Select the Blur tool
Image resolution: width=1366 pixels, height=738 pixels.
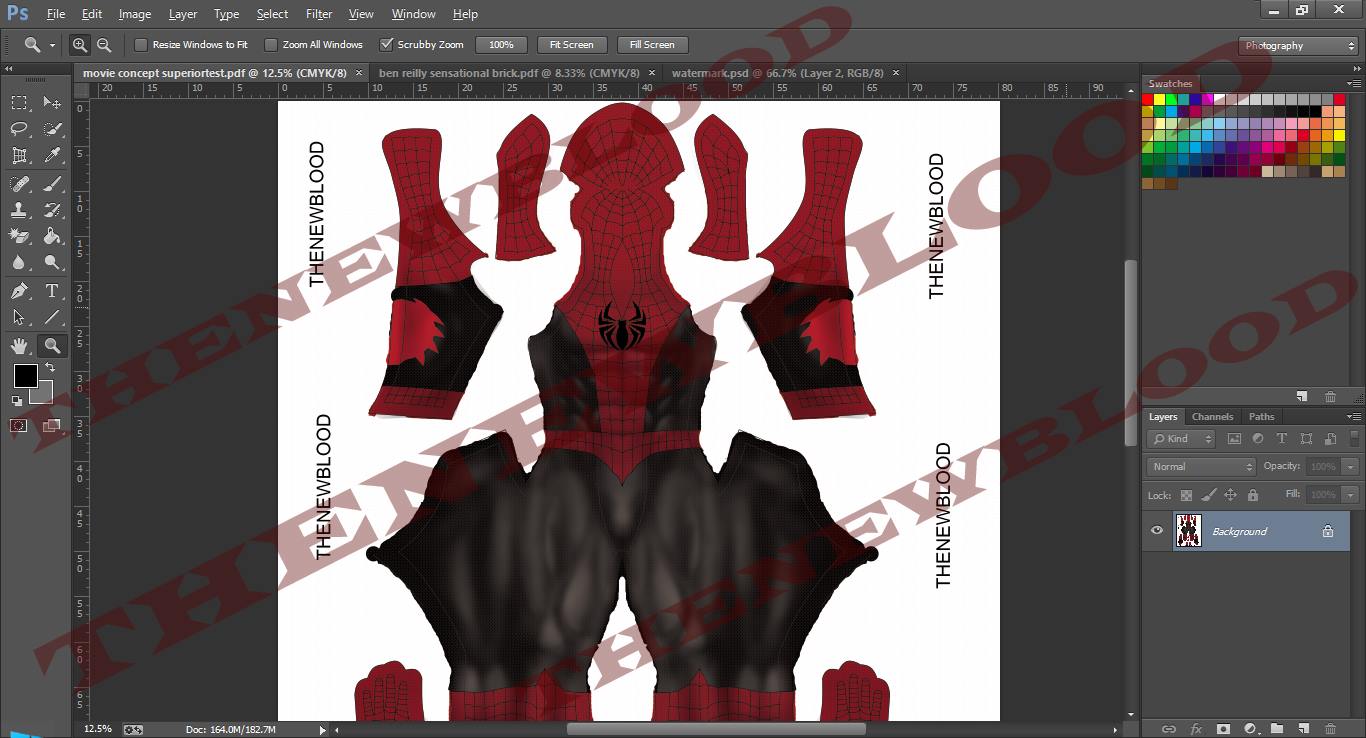[x=19, y=263]
